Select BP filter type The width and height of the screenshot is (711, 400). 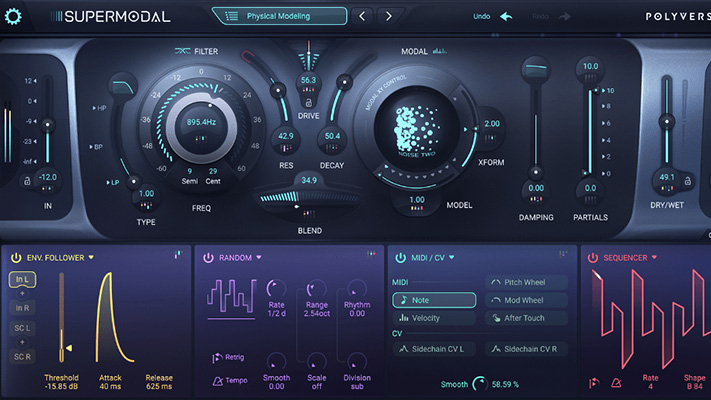click(x=96, y=147)
